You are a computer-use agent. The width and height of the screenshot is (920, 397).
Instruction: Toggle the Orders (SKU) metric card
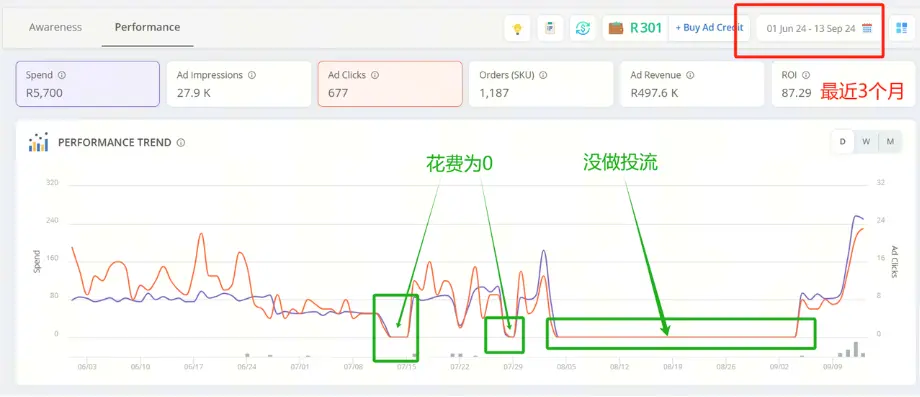[541, 84]
